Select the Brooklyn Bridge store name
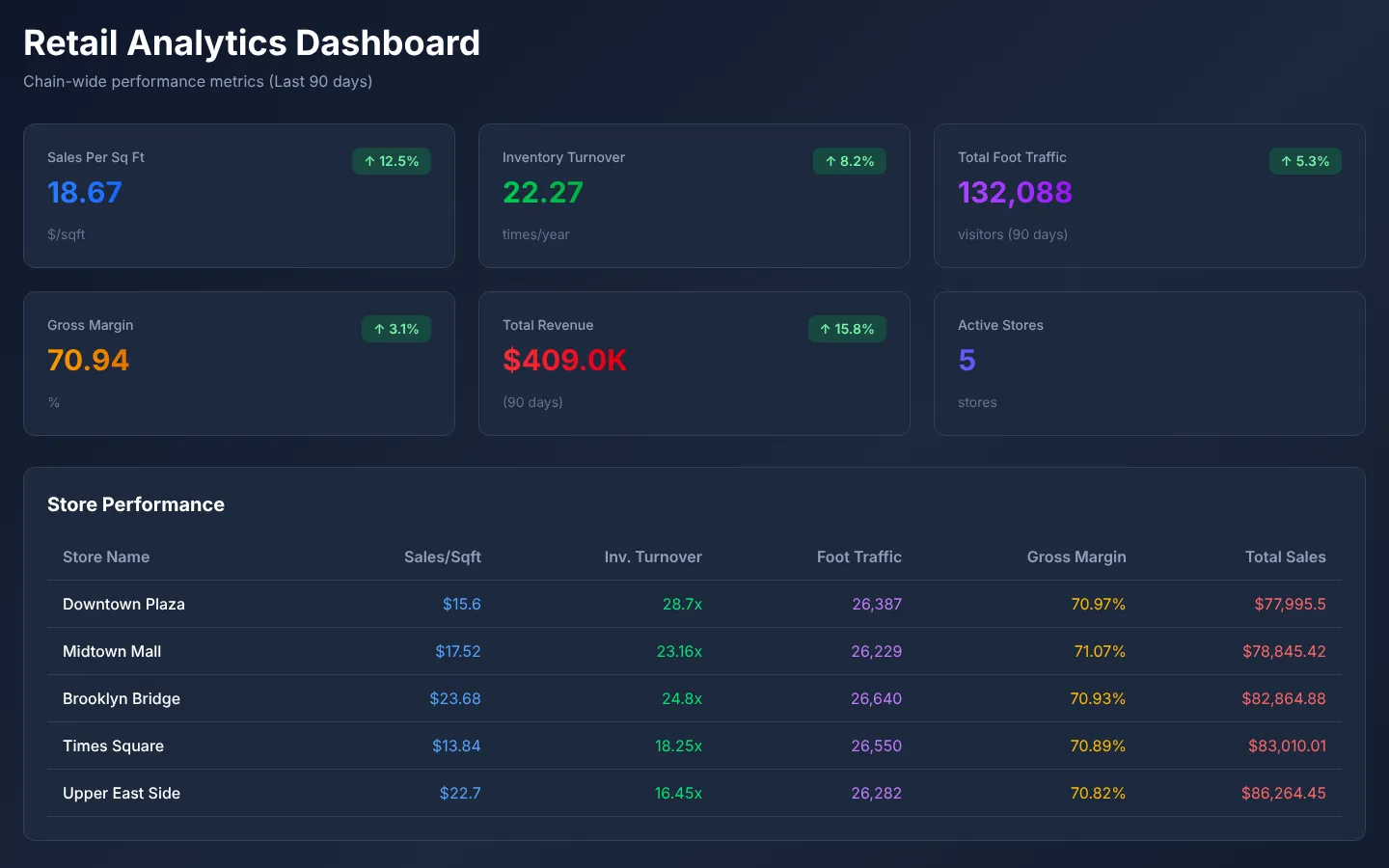This screenshot has height=868, width=1389. coord(122,698)
